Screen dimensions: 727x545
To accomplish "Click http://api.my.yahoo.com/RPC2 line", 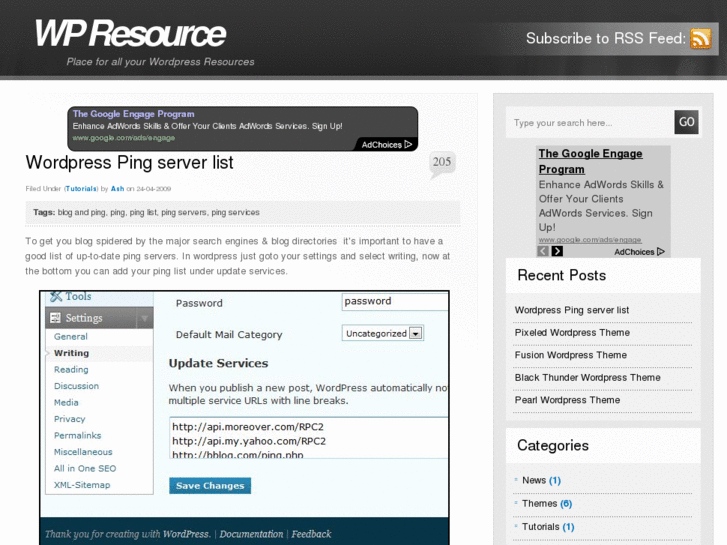I will [249, 441].
